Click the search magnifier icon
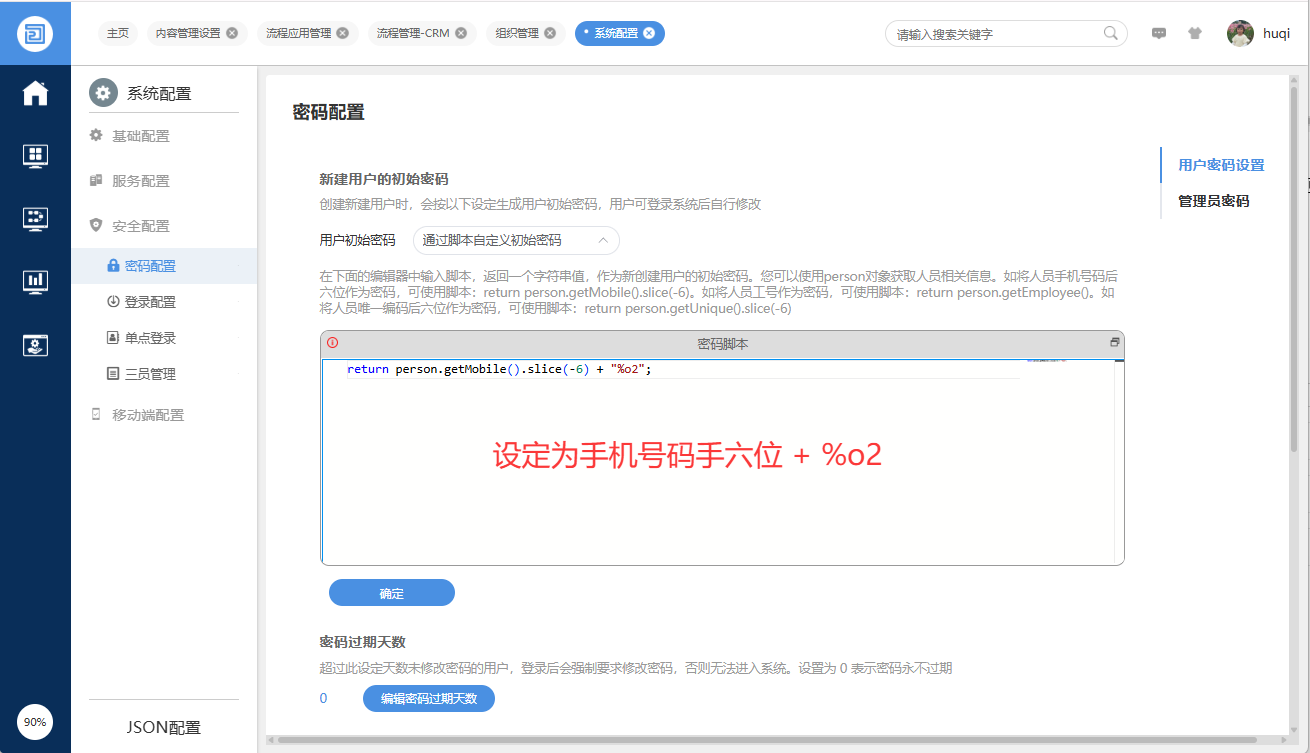The width and height of the screenshot is (1310, 753). tap(1111, 33)
